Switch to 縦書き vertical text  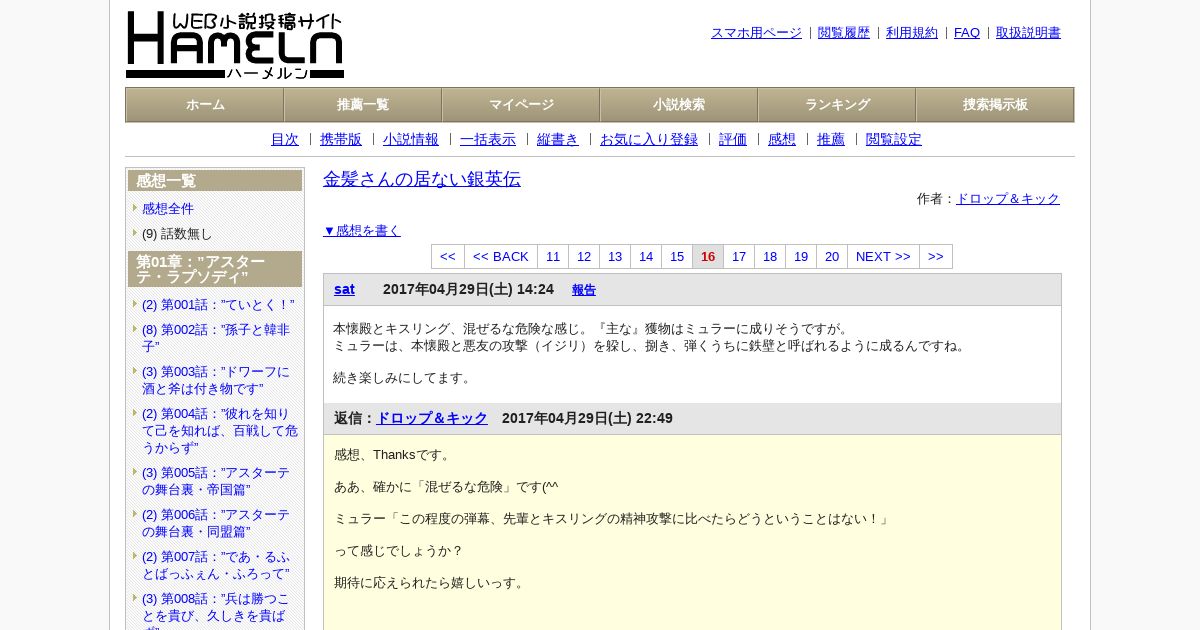pos(558,140)
